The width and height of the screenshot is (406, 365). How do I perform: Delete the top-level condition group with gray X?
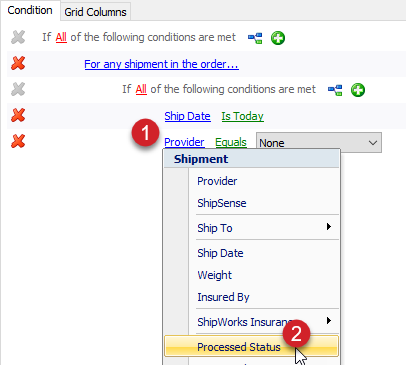[x=18, y=37]
